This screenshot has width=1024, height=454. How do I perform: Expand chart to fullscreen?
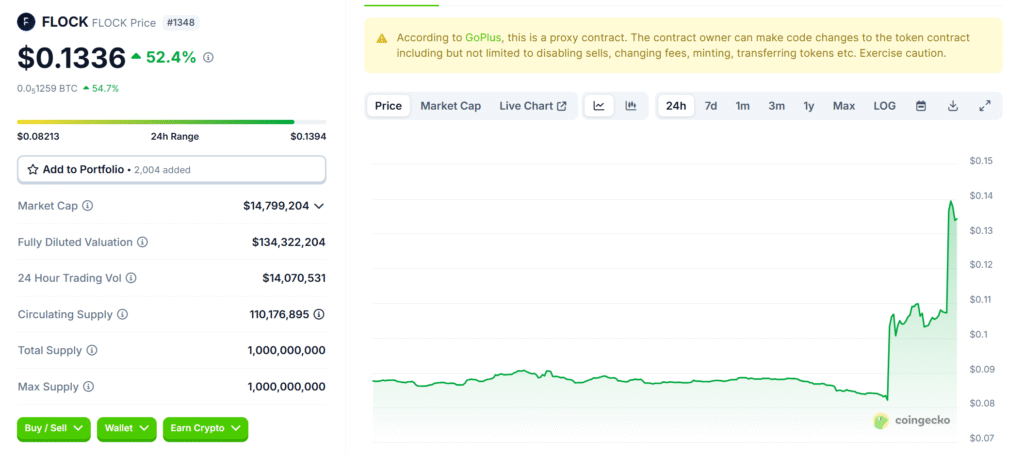coord(985,106)
